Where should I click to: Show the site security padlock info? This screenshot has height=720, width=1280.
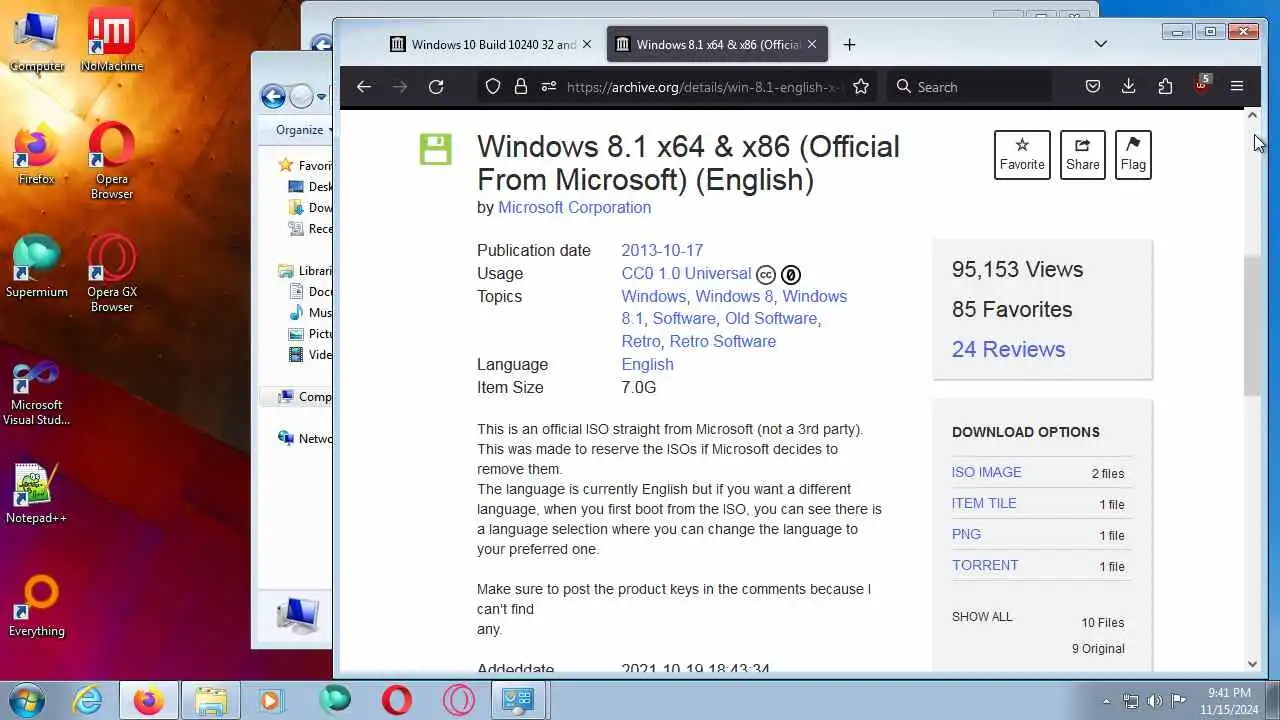[x=520, y=87]
